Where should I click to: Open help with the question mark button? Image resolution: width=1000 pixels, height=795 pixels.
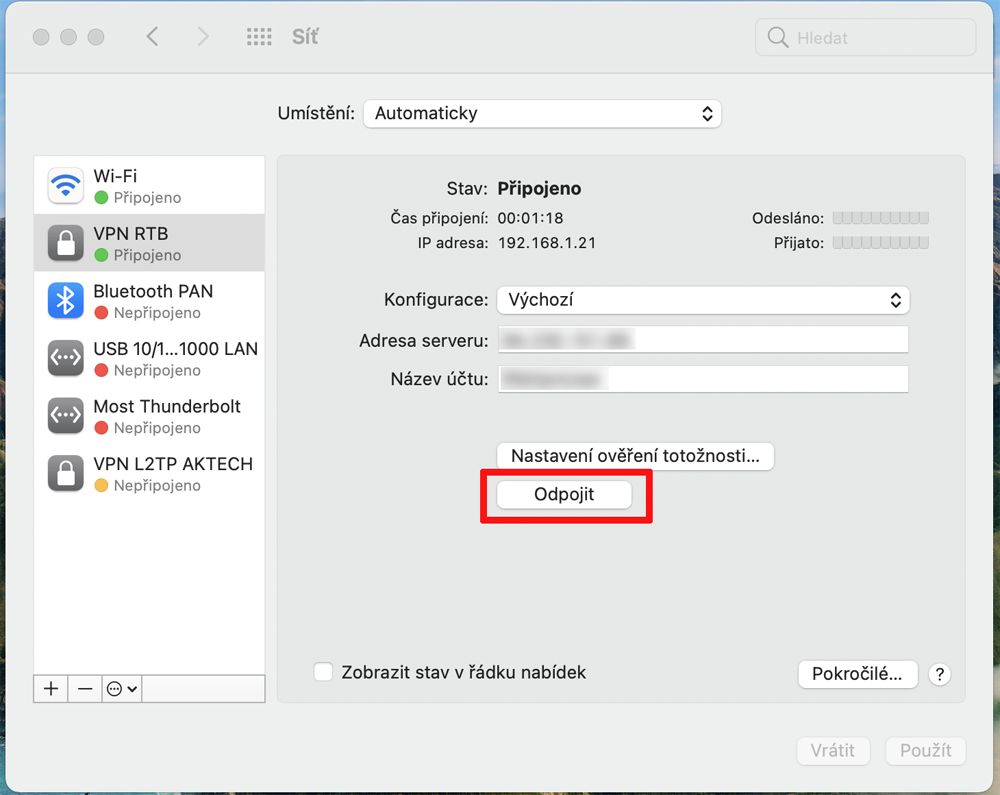[939, 674]
